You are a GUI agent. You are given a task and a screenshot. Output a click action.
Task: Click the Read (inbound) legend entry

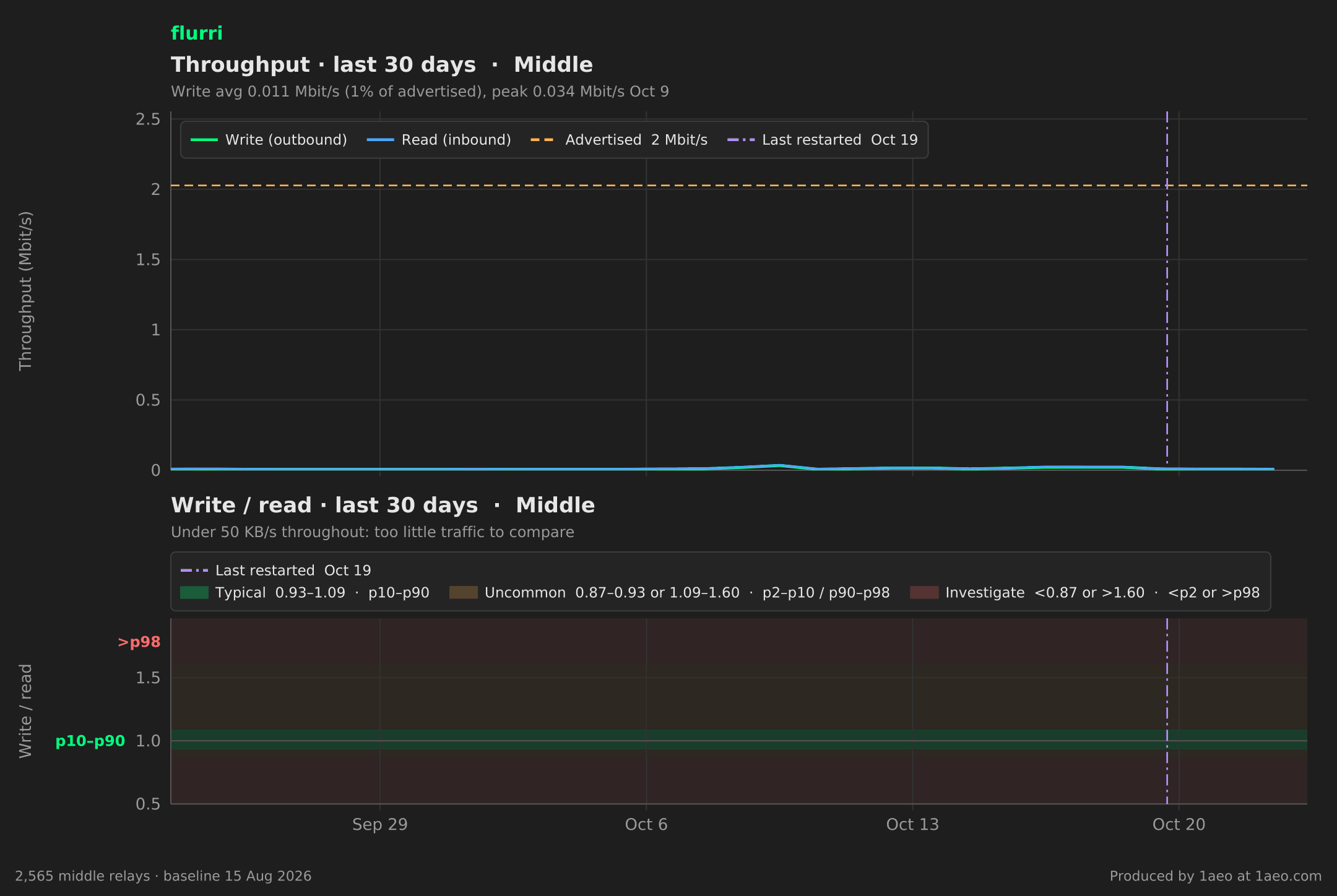pyautogui.click(x=439, y=140)
